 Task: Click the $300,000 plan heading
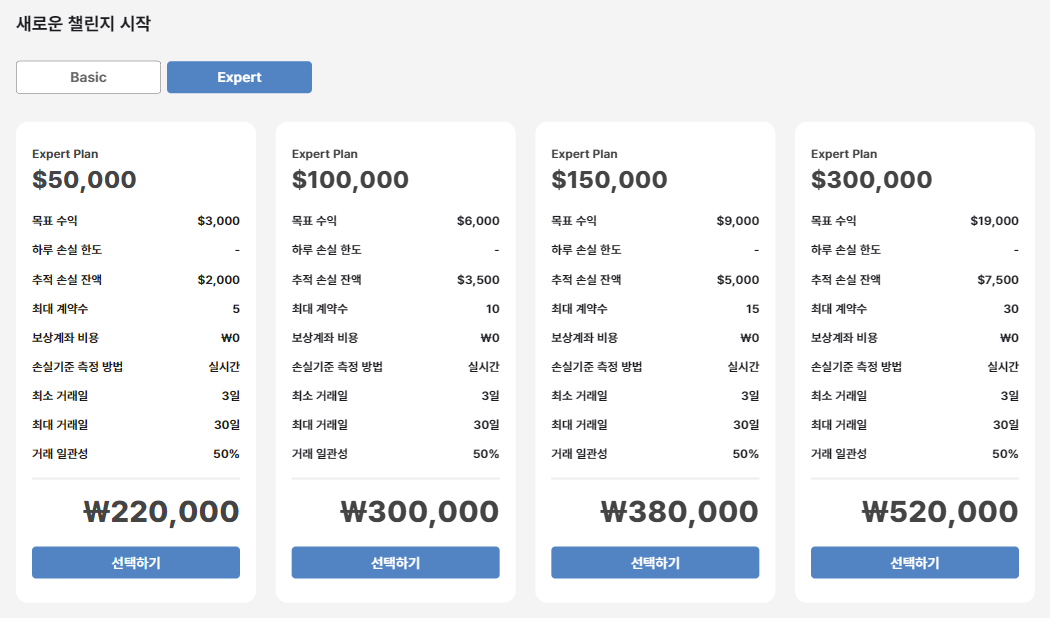tap(871, 180)
